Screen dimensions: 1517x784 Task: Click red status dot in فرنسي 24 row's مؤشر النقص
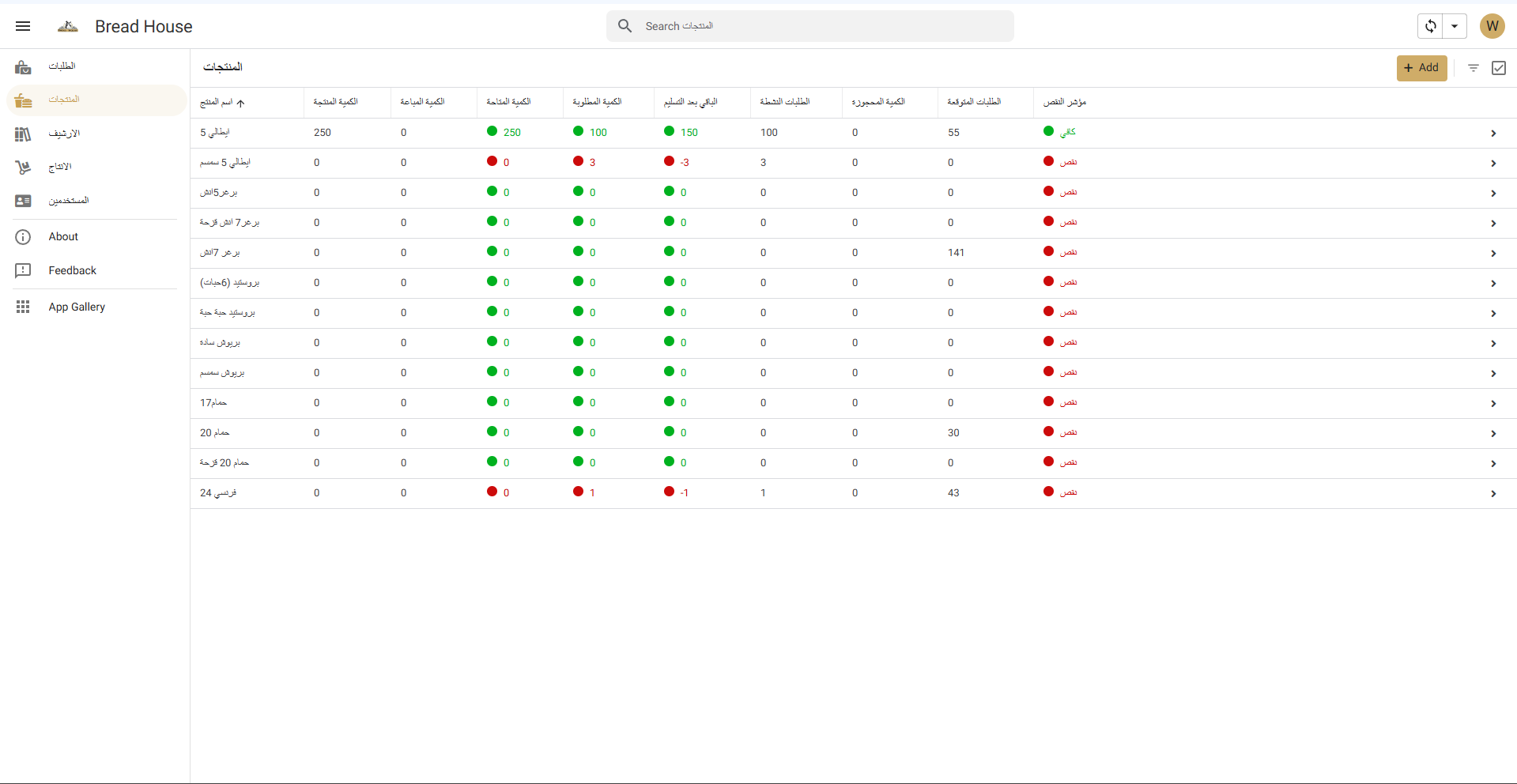[x=1048, y=492]
